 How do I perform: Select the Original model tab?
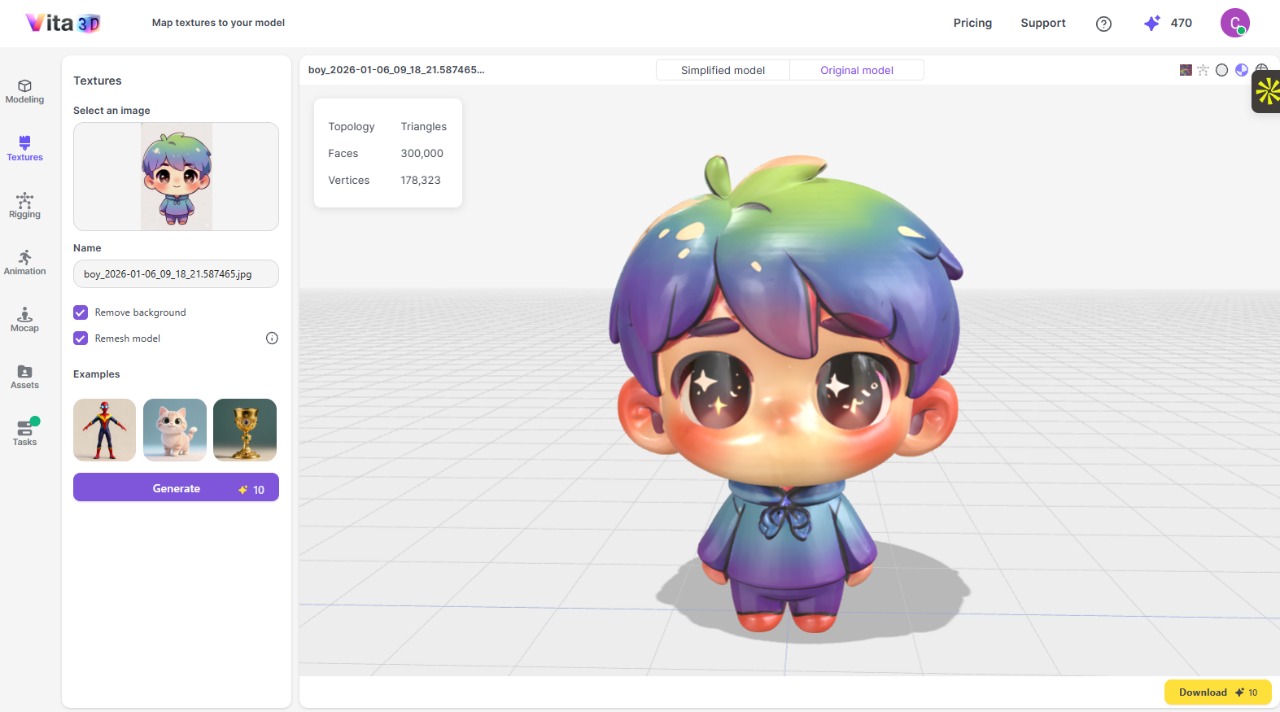856,70
